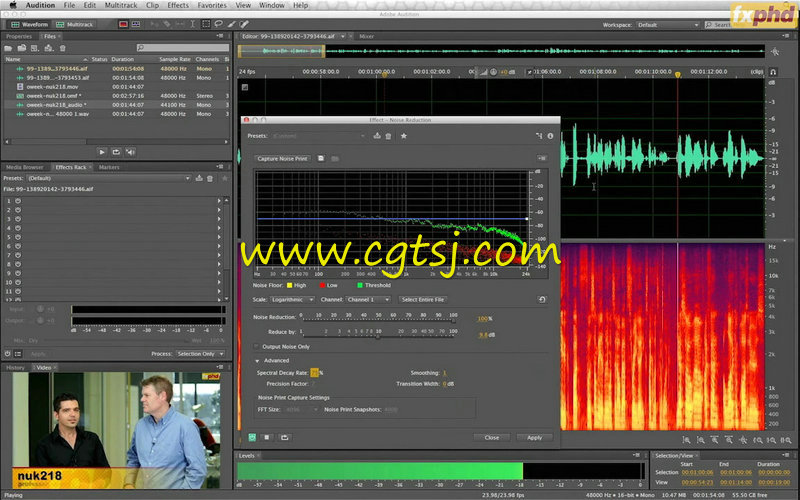The width and height of the screenshot is (800, 500).
Task: Click the trash icon in Files panel toolbar
Action: [x=63, y=48]
